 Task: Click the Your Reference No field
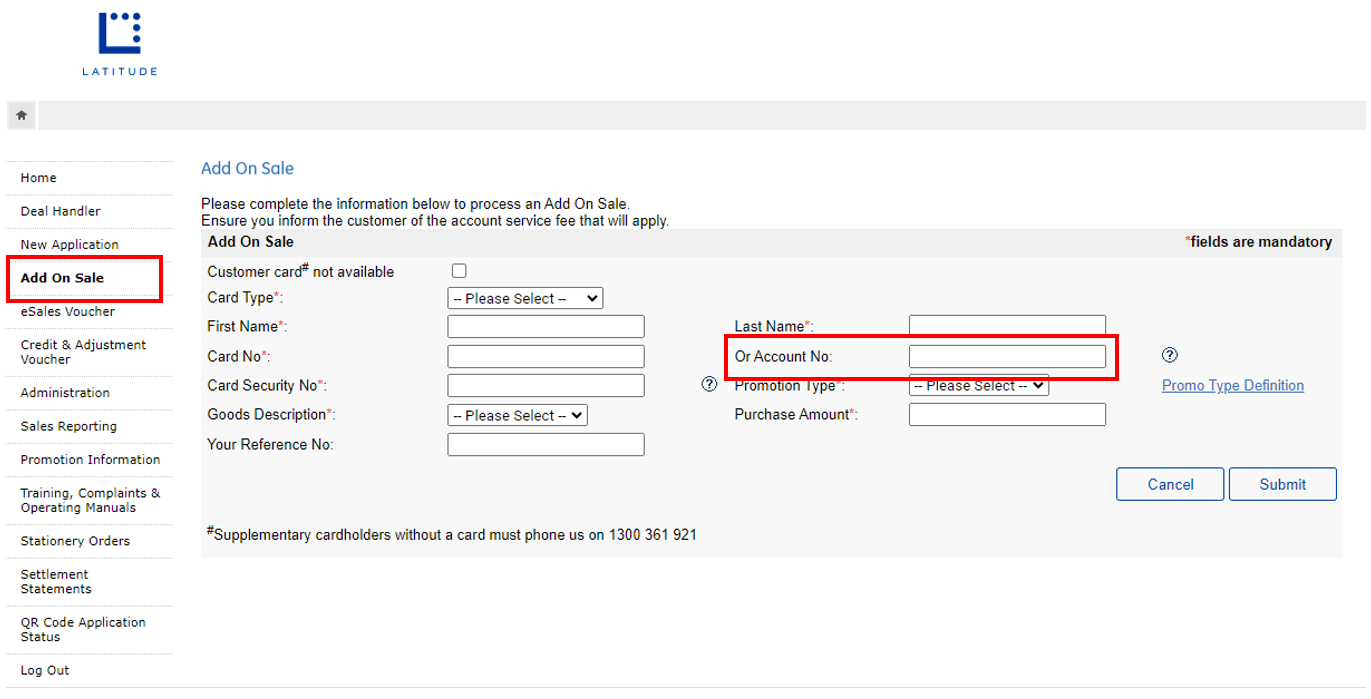[545, 444]
